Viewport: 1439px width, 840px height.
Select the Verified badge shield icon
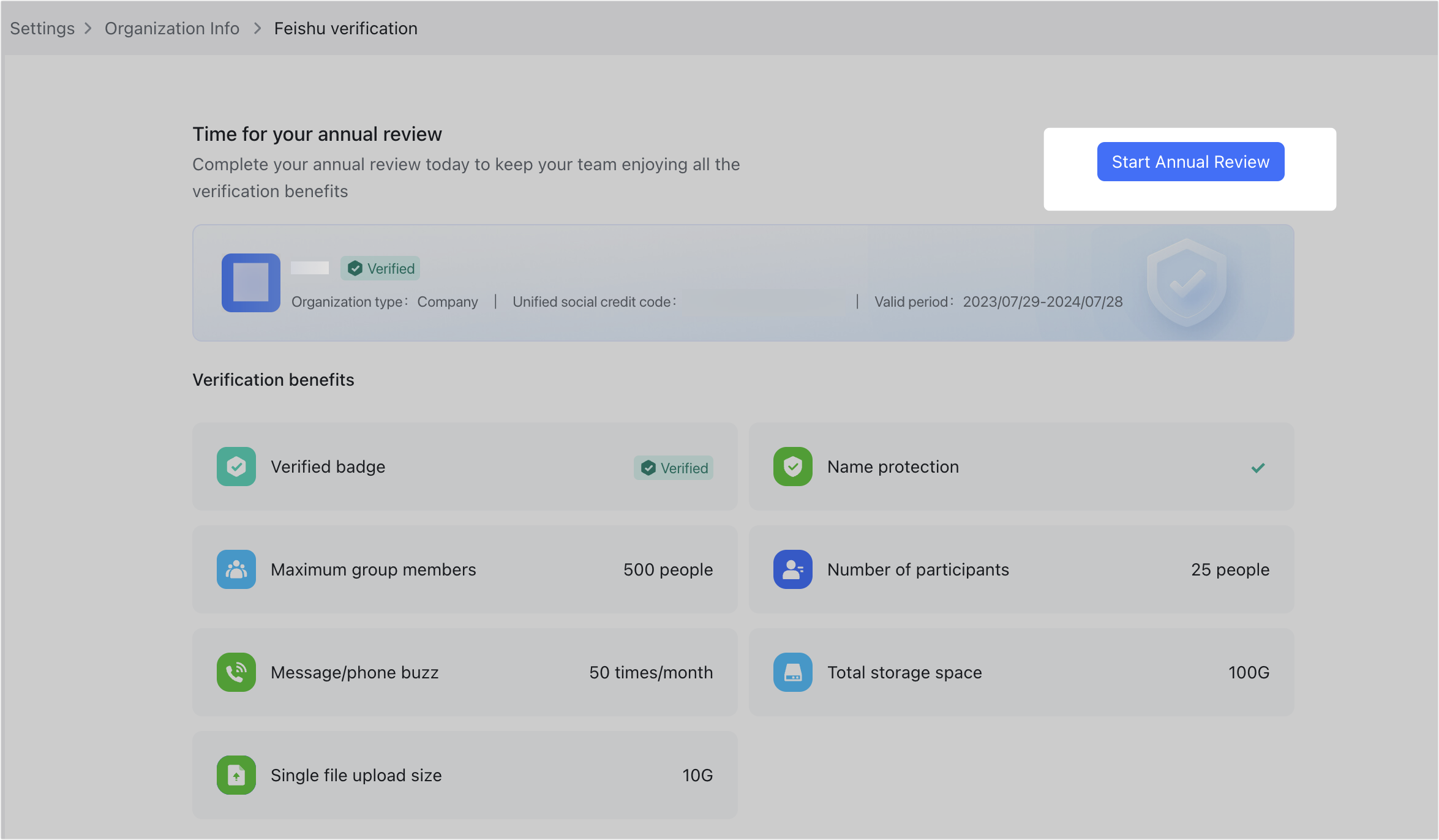(x=236, y=467)
